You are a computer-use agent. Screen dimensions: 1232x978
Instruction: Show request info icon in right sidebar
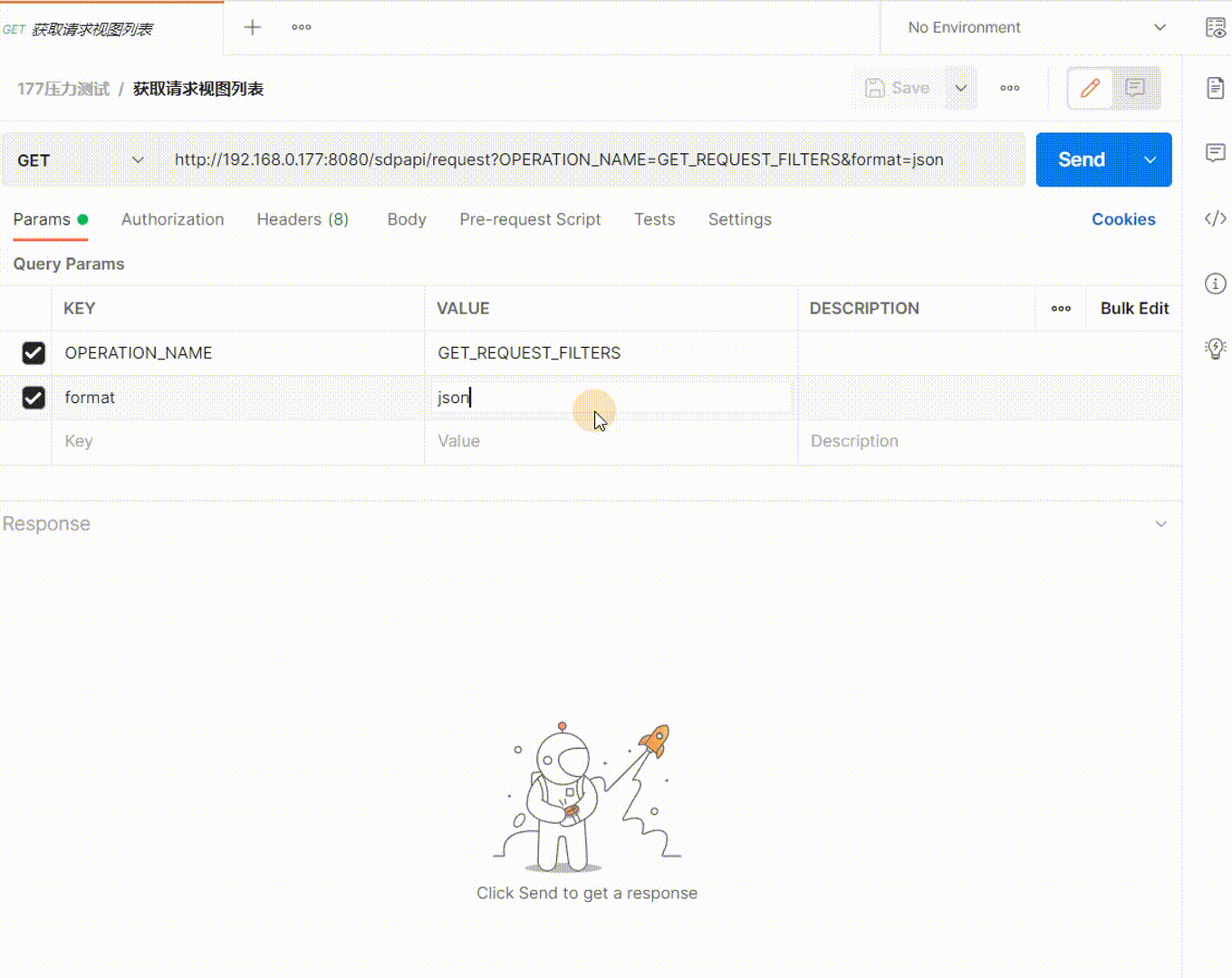point(1216,283)
